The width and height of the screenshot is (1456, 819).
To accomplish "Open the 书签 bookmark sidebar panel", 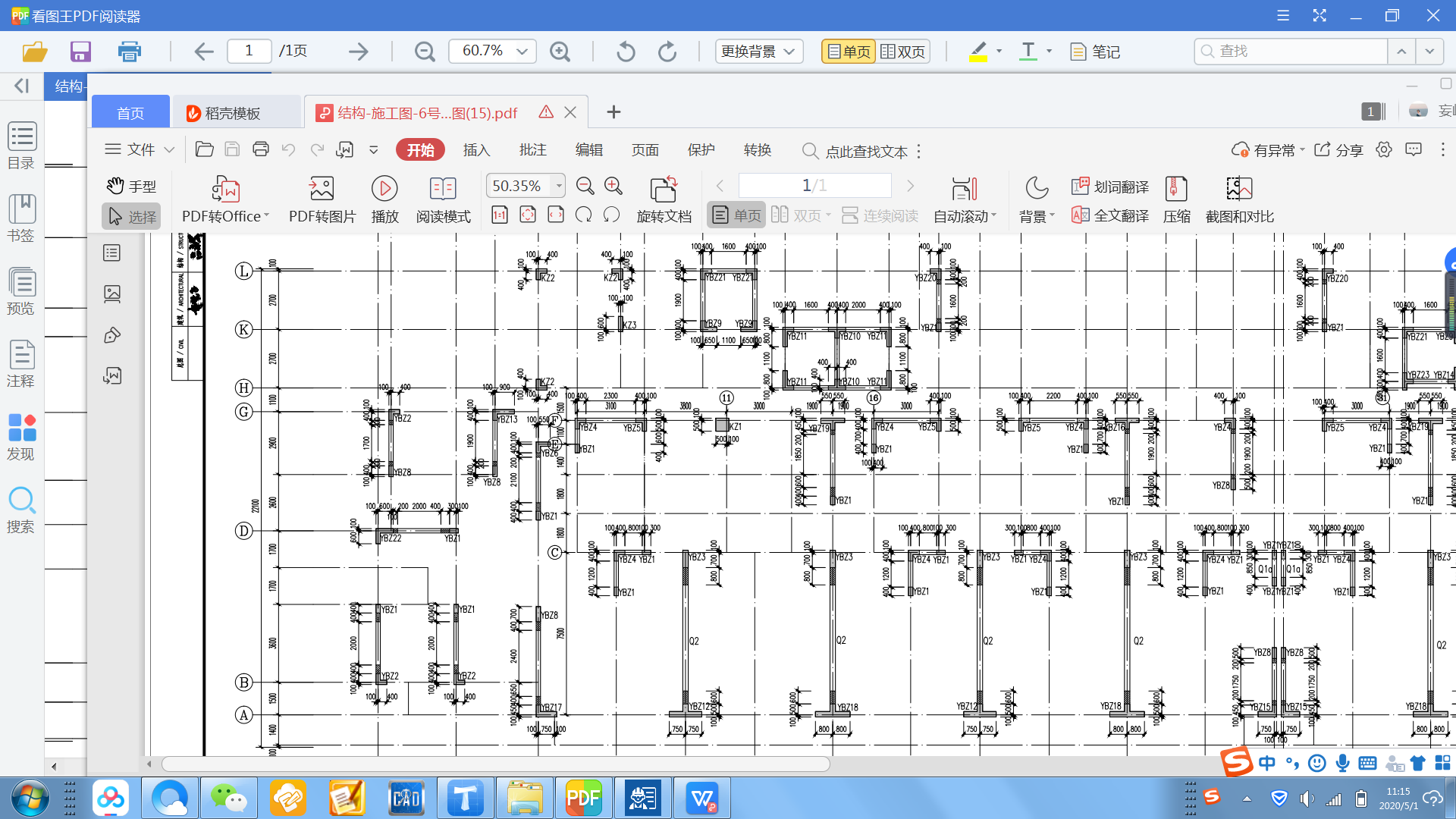I will [x=21, y=218].
